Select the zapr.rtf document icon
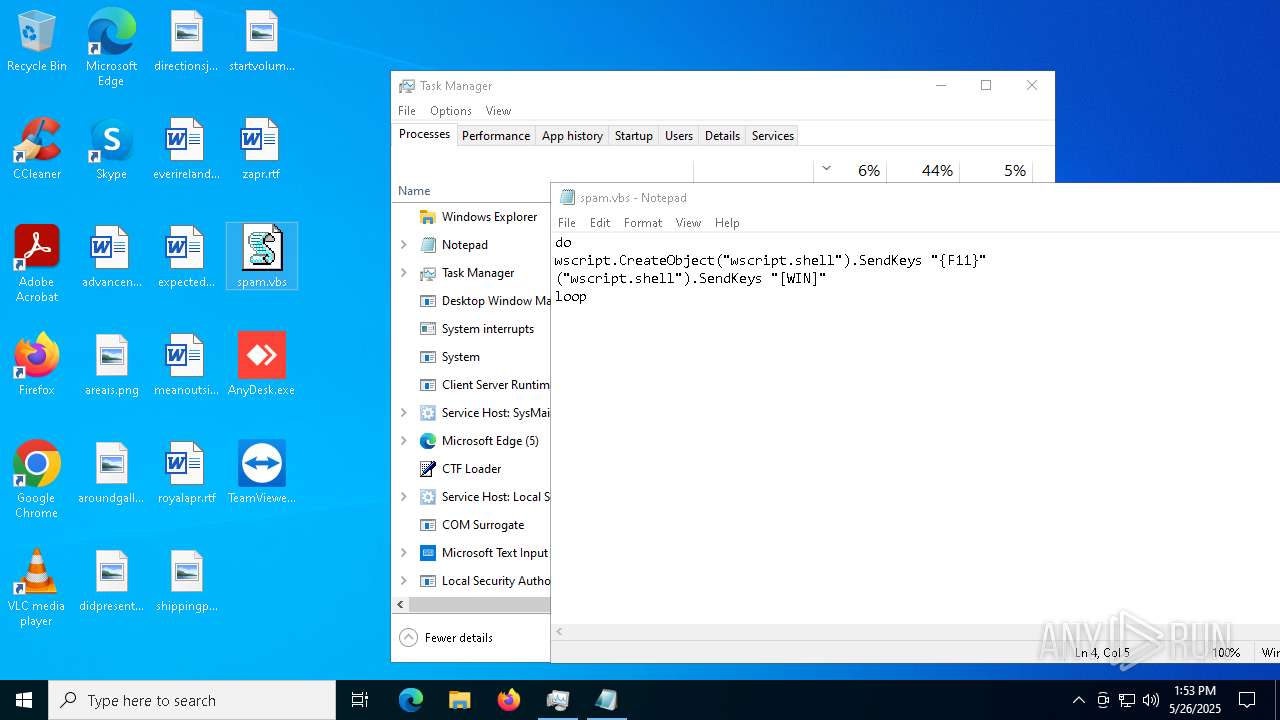 [261, 150]
